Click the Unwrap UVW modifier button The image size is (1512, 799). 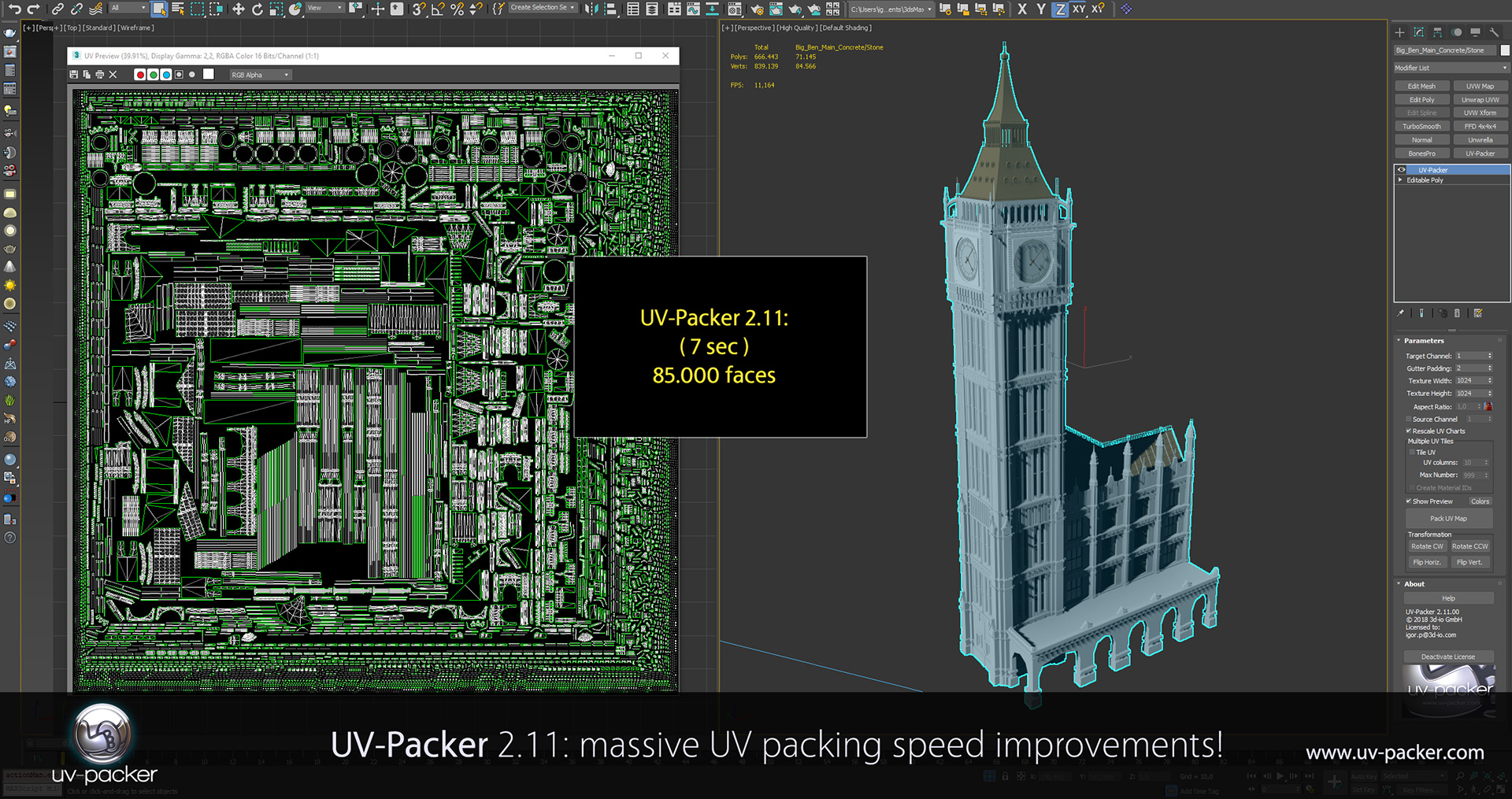click(x=1480, y=100)
